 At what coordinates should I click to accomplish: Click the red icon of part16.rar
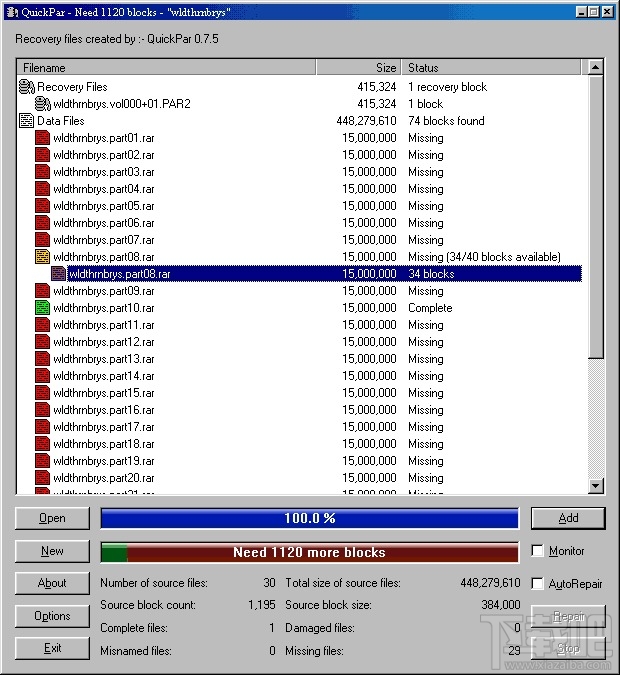[x=42, y=410]
